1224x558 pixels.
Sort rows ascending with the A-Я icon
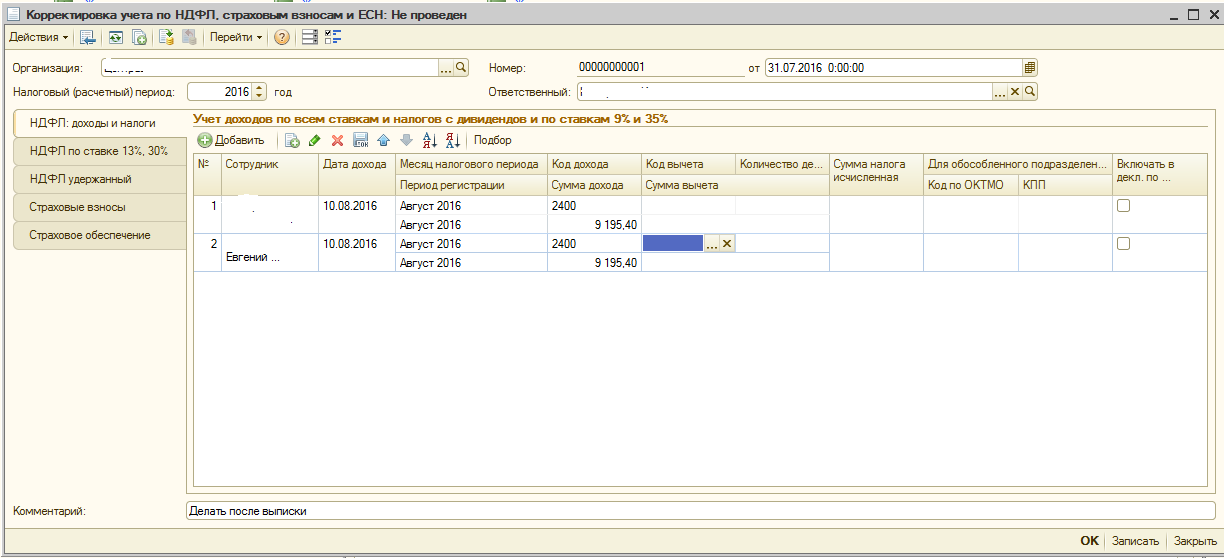point(430,141)
